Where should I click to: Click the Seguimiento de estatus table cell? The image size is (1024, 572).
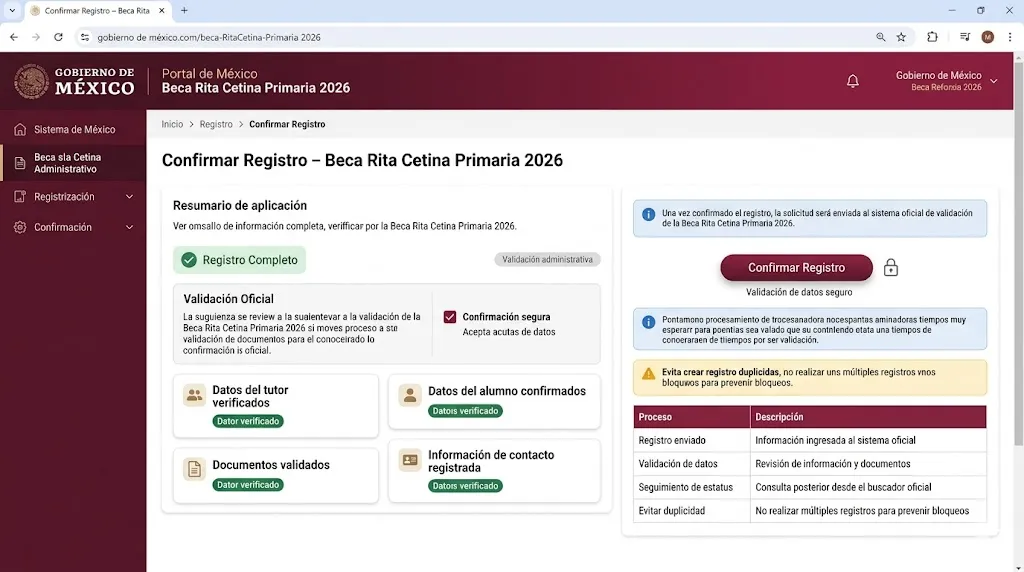pos(692,487)
